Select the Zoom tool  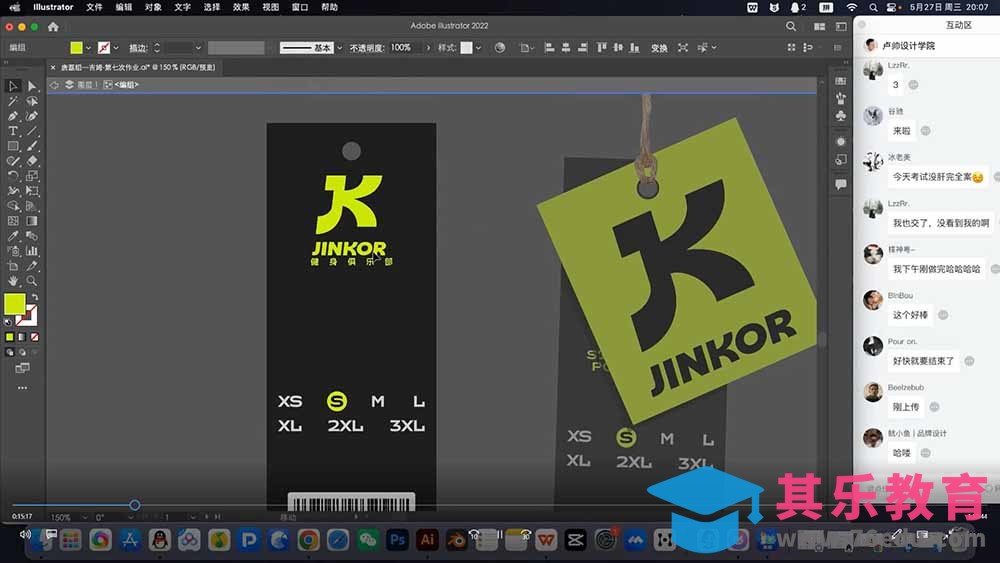pos(32,281)
